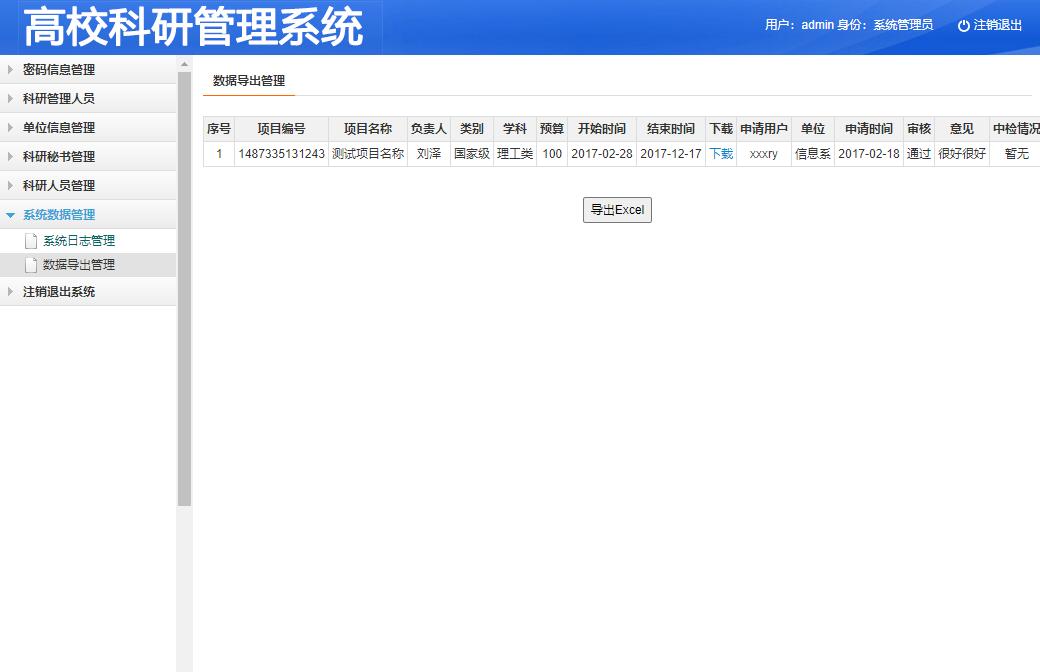This screenshot has width=1040, height=672.
Task: Click the document icon beside 数据导出管理 submenu
Action: (31, 266)
